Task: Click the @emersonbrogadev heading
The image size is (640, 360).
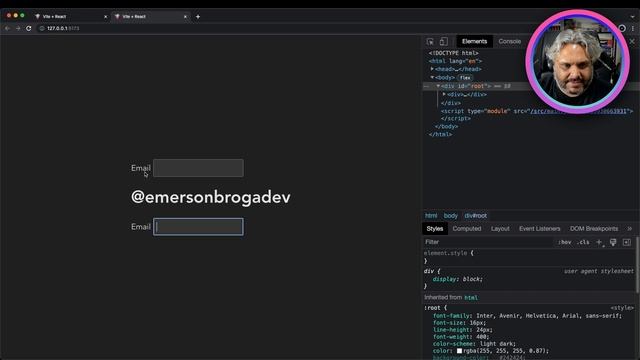Action: click(211, 197)
